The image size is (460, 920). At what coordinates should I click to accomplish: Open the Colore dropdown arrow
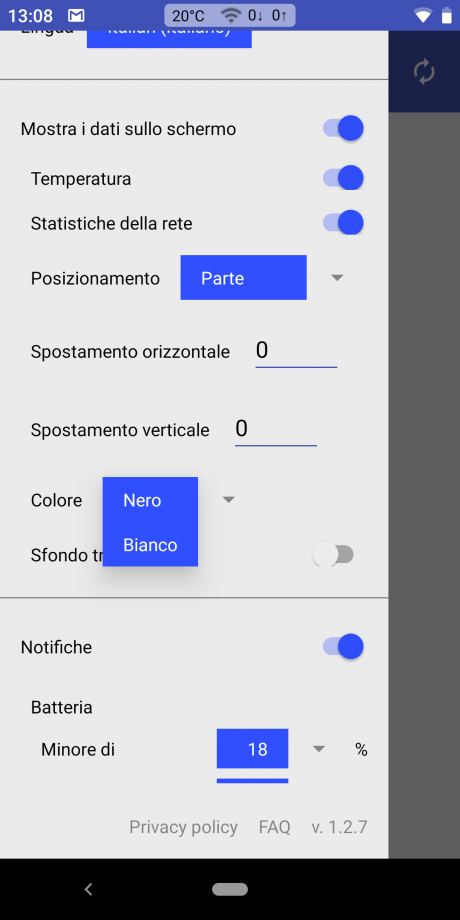[229, 500]
